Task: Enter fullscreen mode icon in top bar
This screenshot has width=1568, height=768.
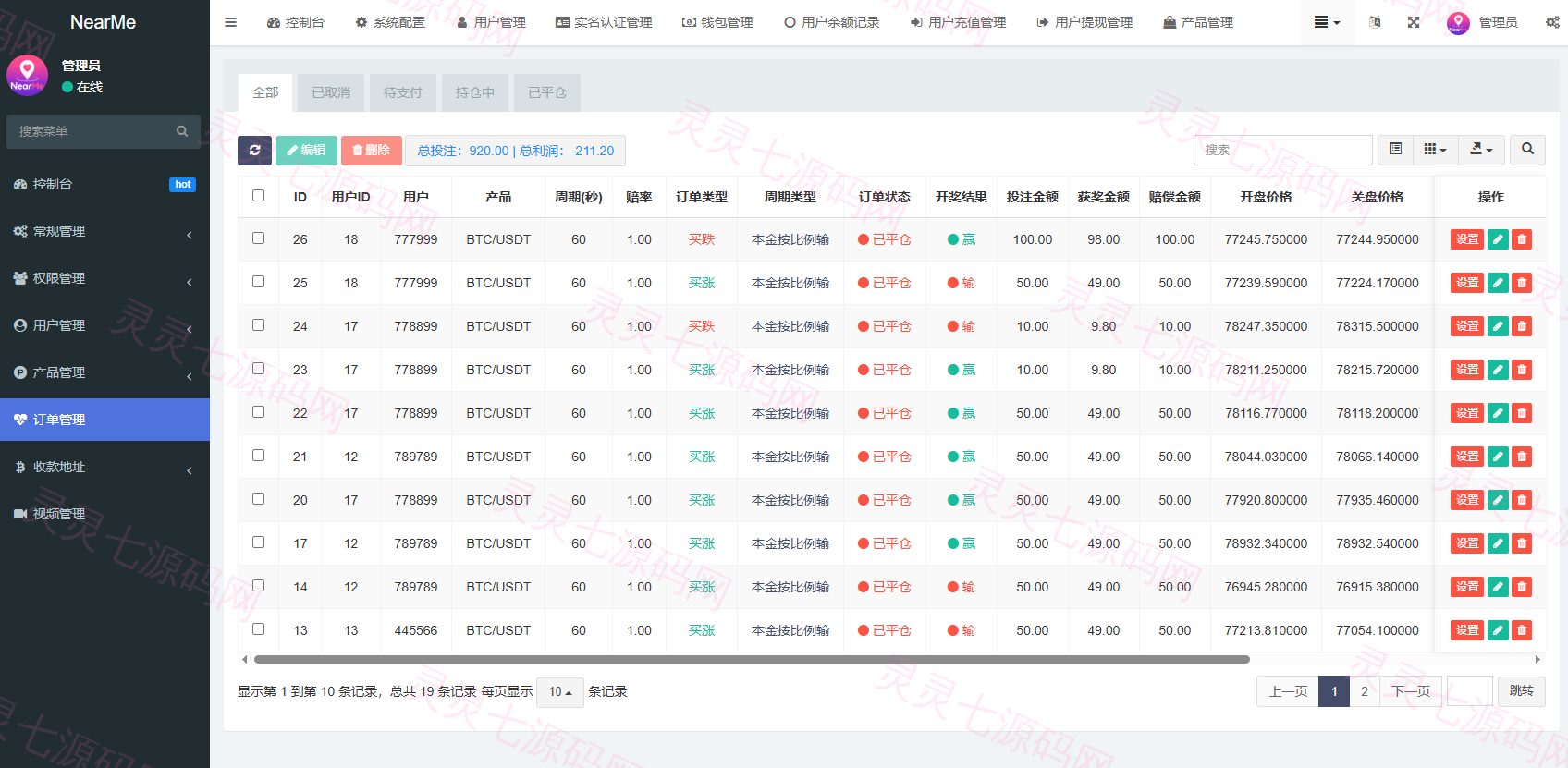Action: 1414,22
